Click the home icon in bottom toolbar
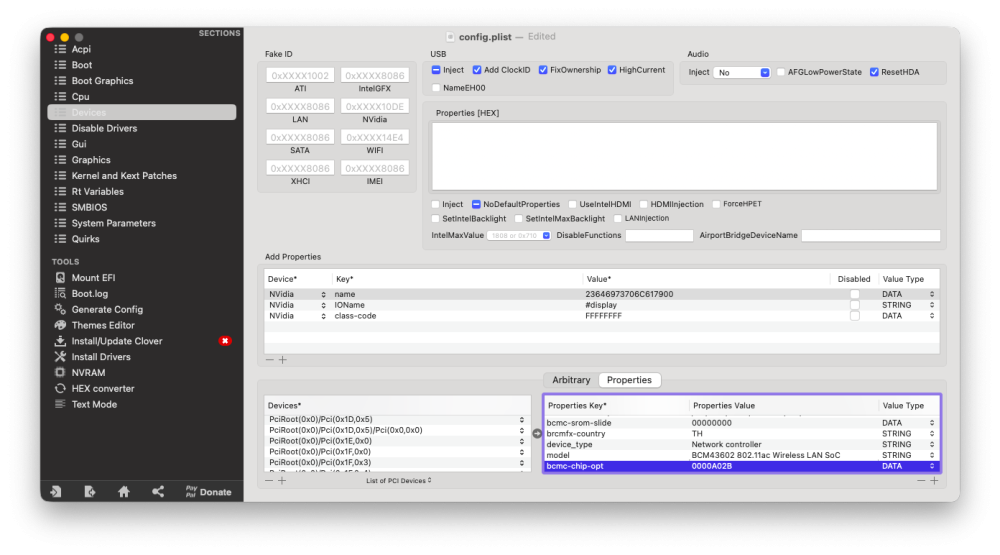 pos(124,492)
